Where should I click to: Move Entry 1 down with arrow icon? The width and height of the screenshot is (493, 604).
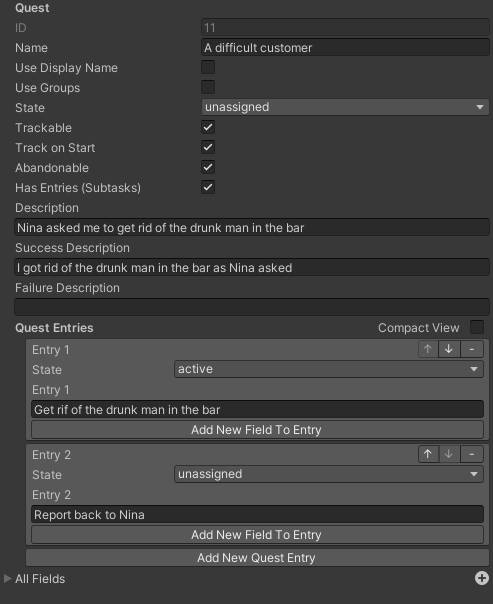coord(449,349)
